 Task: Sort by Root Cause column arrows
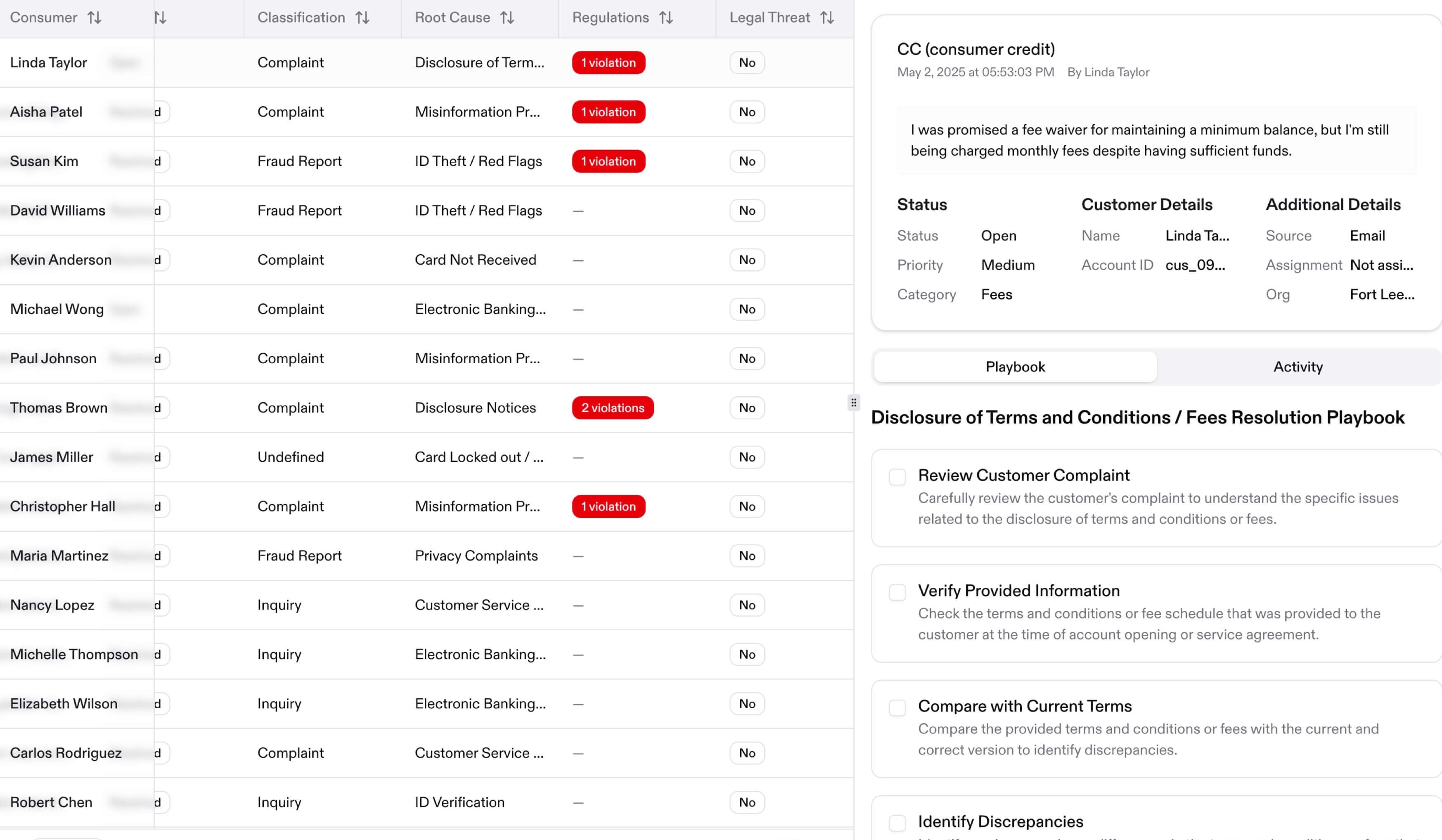point(507,18)
